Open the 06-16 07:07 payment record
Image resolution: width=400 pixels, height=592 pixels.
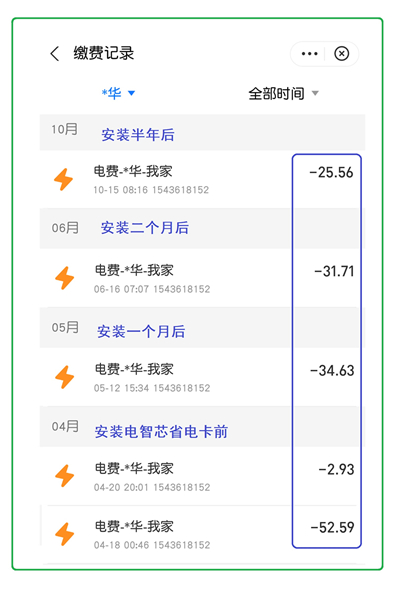[x=202, y=278]
